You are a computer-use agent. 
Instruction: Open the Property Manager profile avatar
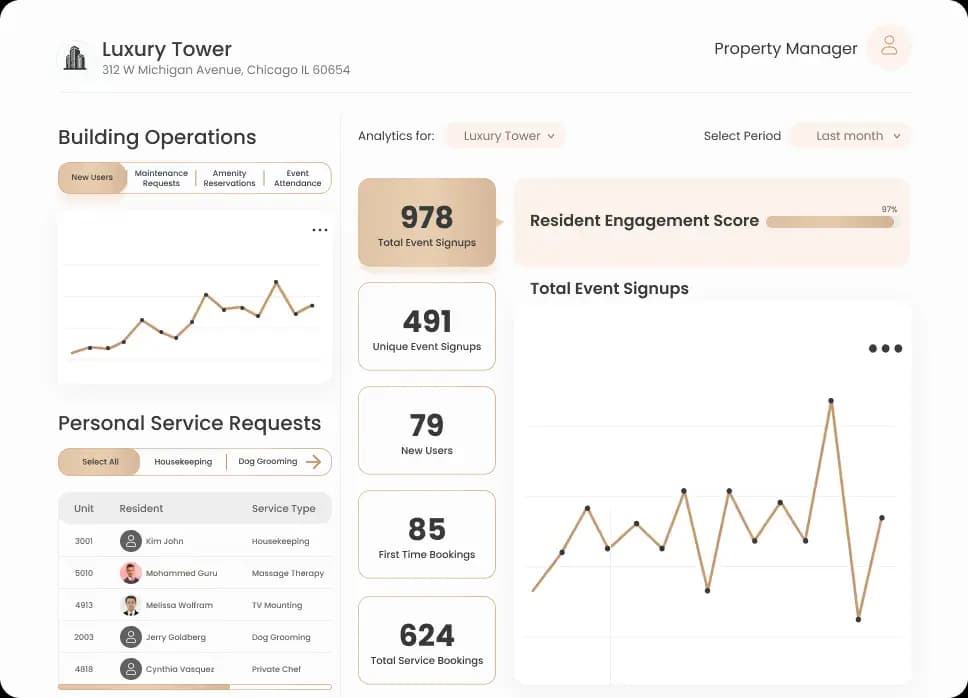click(888, 47)
